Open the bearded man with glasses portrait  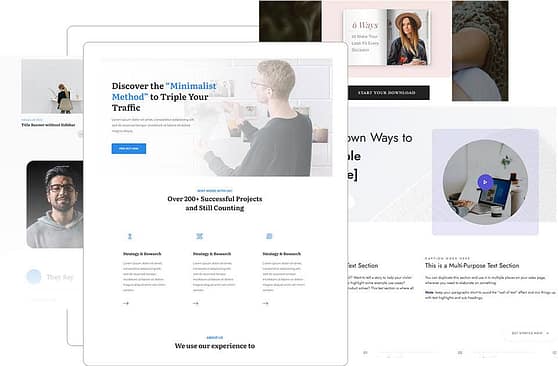tap(55, 204)
